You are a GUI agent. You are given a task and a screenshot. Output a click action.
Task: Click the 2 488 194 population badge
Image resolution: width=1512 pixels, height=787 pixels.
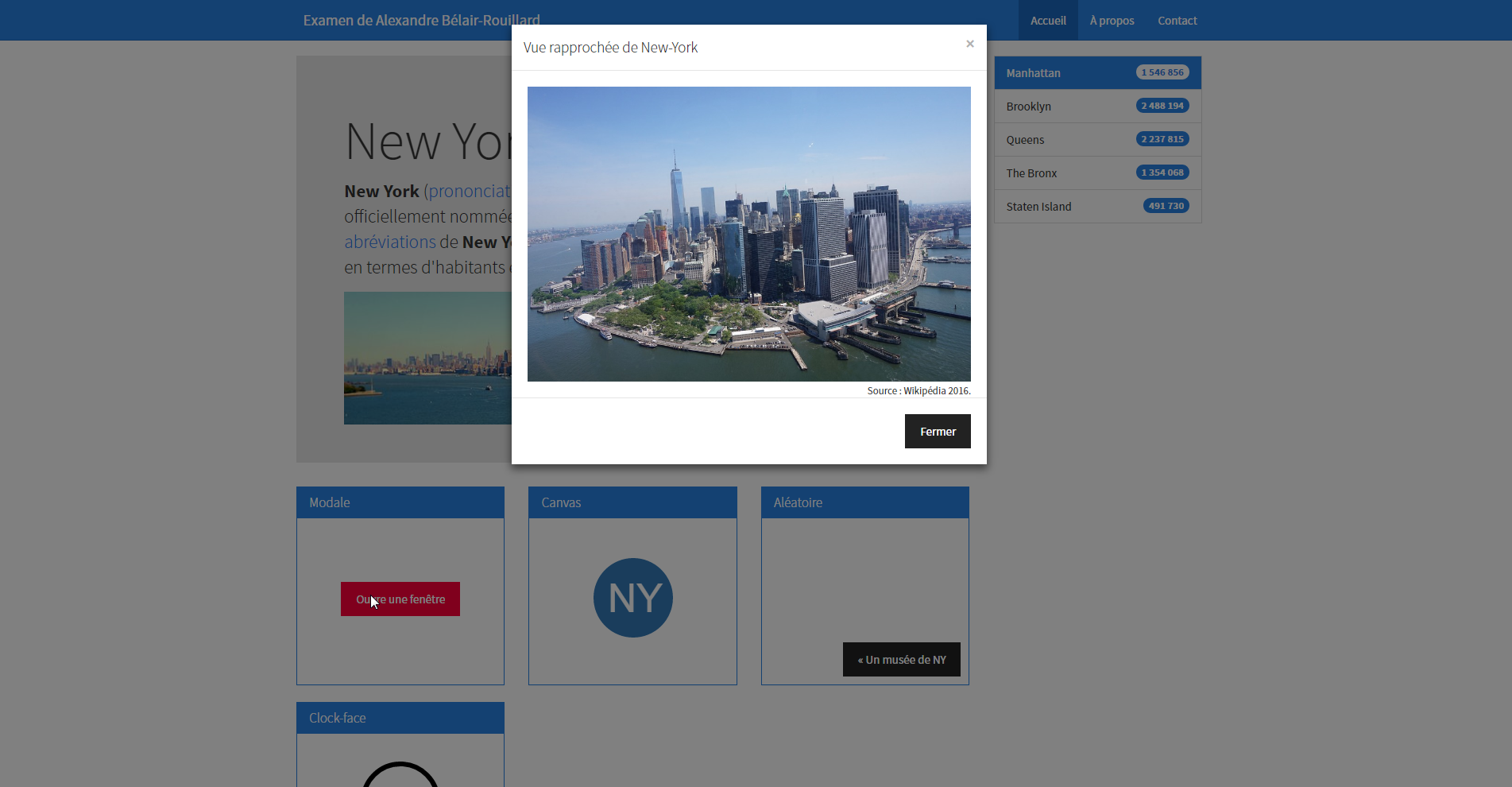(x=1162, y=106)
